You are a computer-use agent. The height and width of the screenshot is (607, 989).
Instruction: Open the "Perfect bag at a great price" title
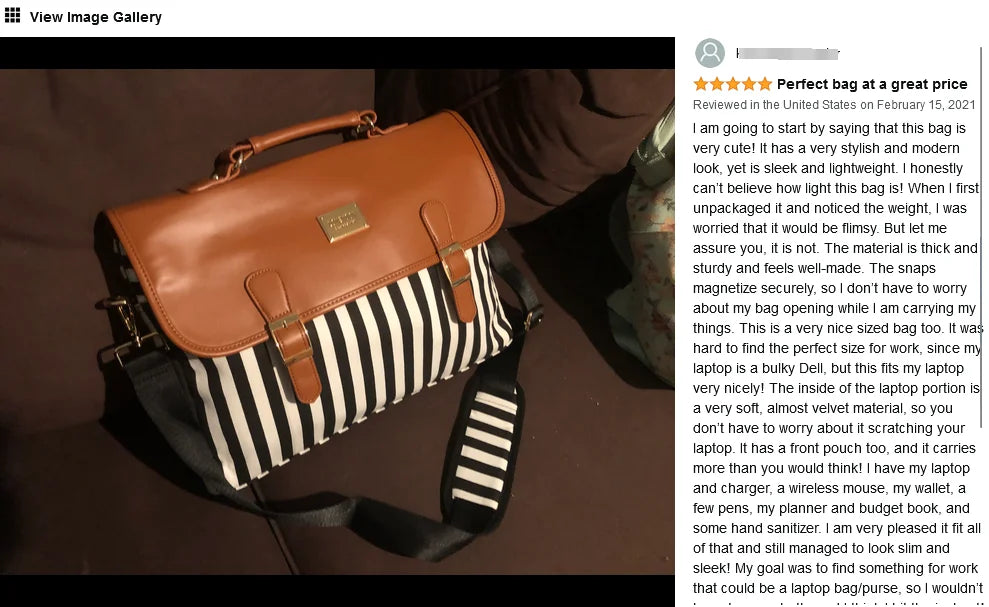click(x=872, y=84)
